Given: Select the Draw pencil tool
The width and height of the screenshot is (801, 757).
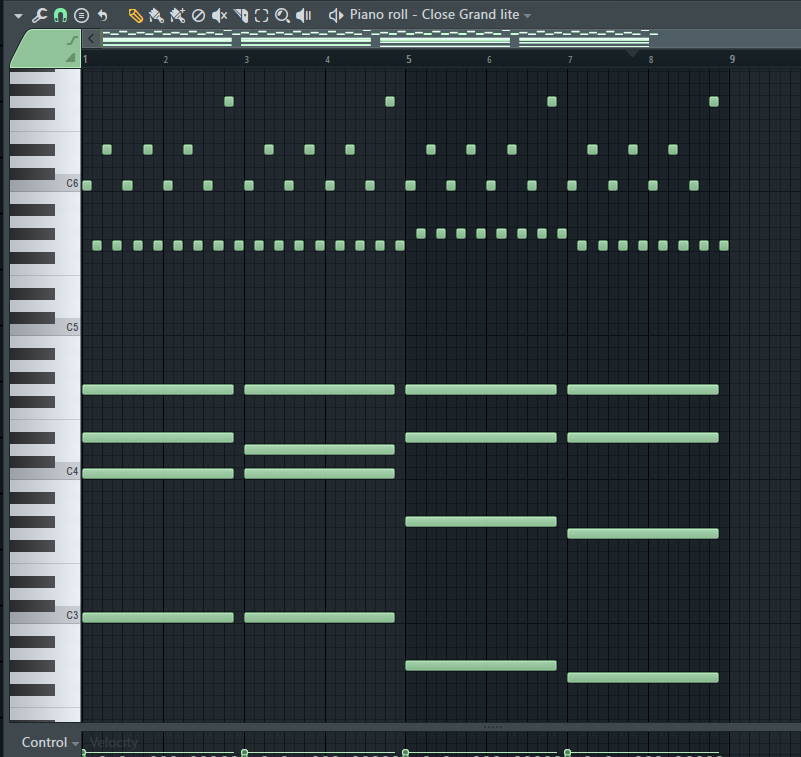Looking at the screenshot, I should (x=135, y=16).
